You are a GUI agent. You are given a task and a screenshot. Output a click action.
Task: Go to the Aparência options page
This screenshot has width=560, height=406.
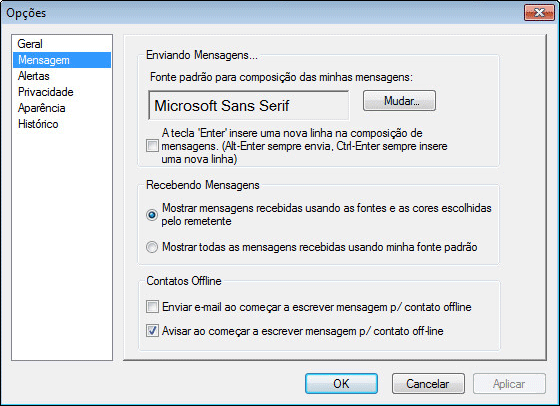[x=41, y=108]
